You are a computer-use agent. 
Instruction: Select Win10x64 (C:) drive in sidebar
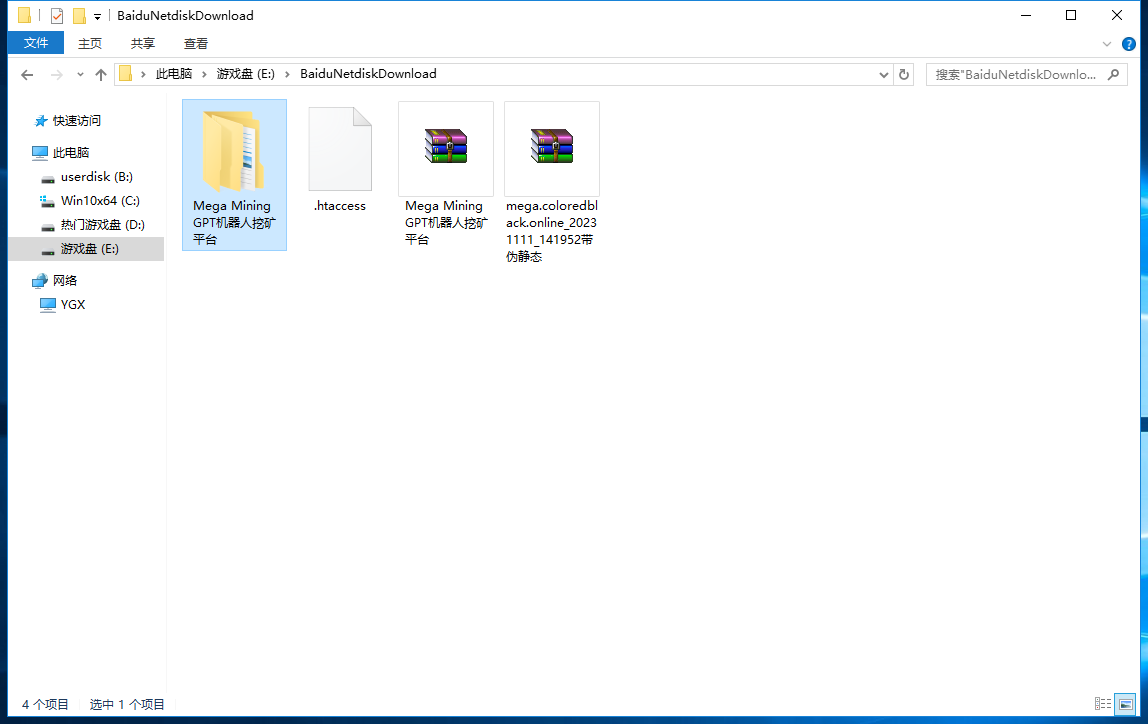(100, 201)
